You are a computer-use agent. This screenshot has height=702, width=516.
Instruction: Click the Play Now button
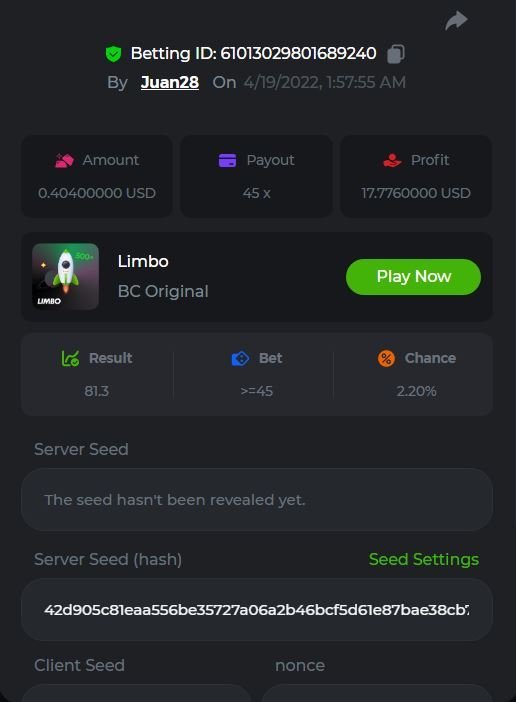click(414, 277)
